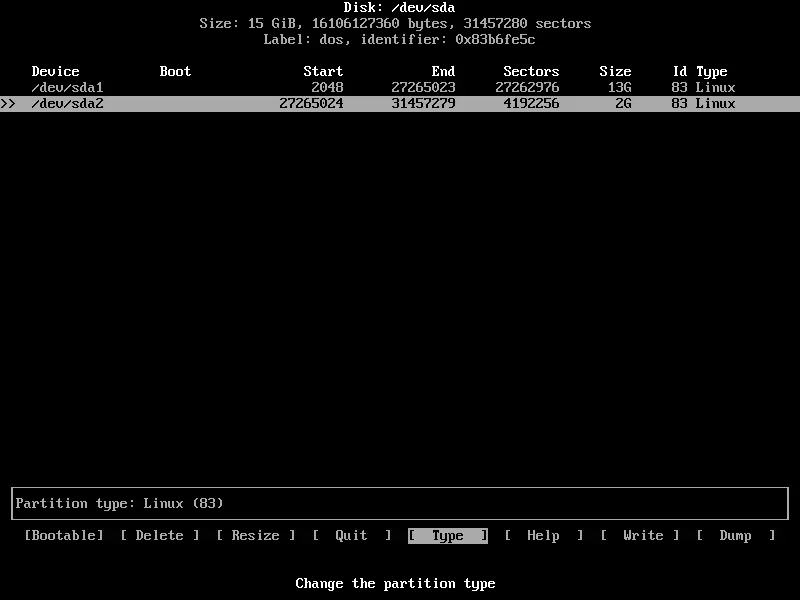
Task: Click the Disk: /dev/sda title text
Action: tap(400, 7)
